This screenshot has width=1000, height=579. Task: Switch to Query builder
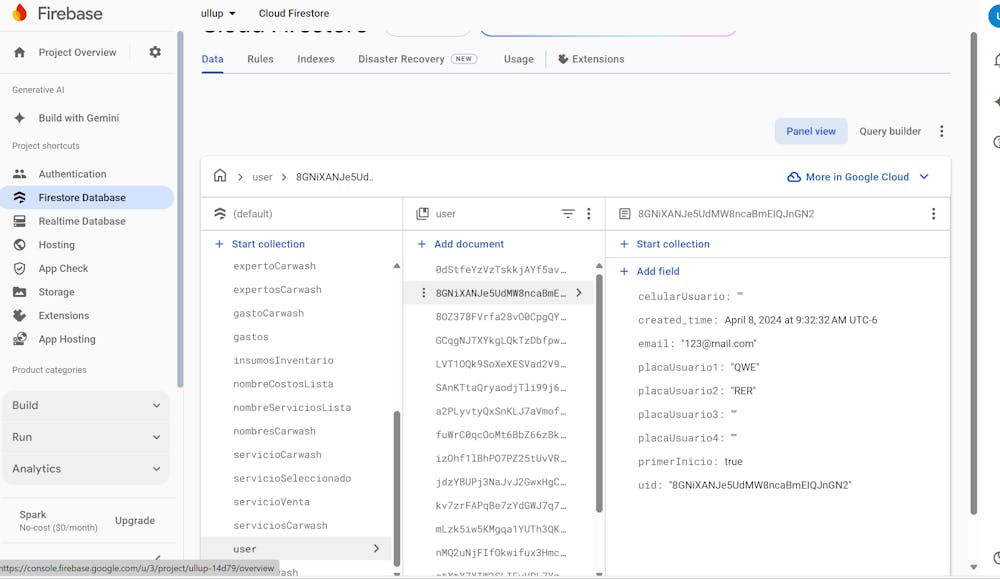tap(890, 131)
